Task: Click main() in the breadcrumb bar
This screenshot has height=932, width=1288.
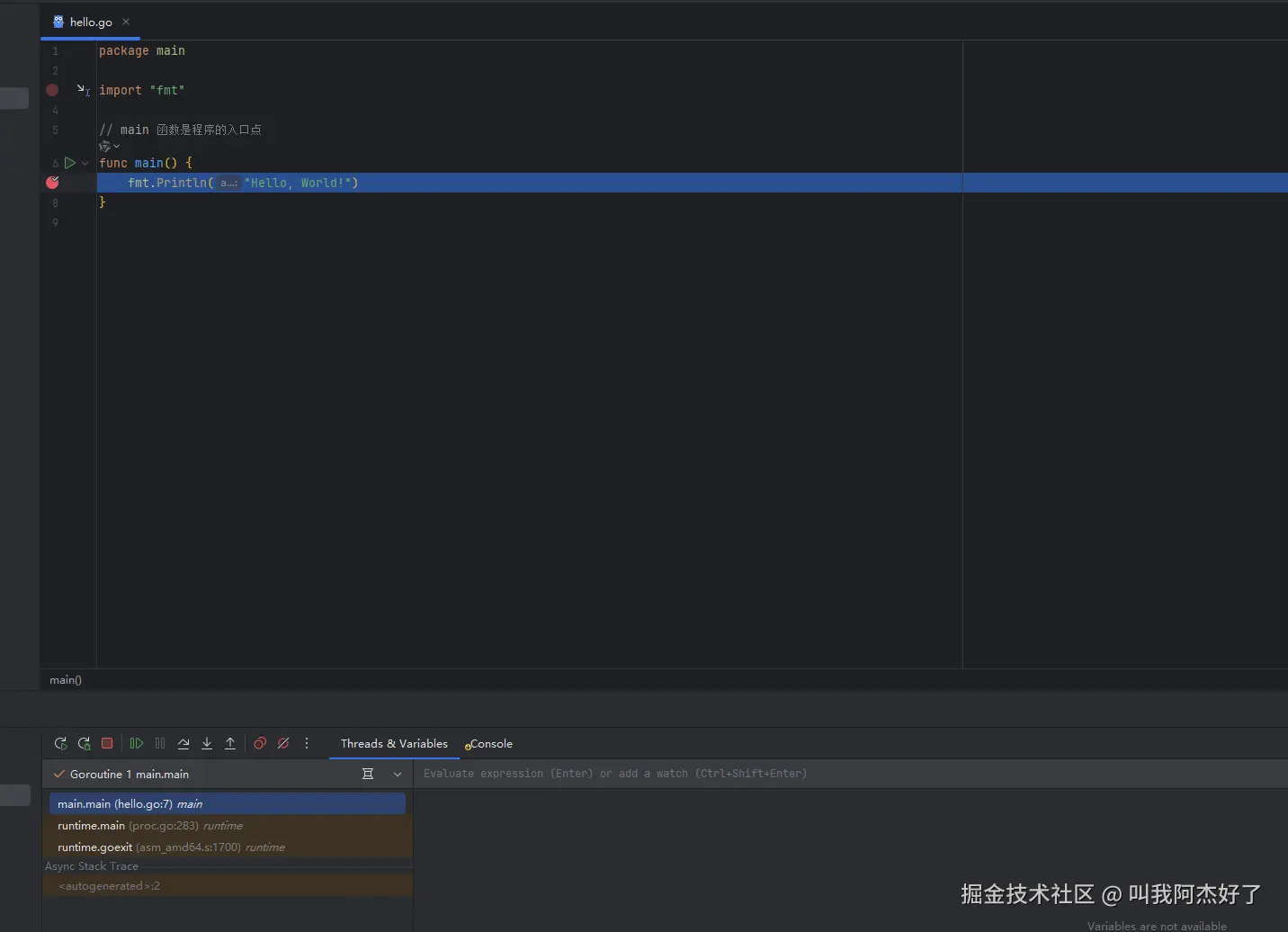Action: coord(66,680)
